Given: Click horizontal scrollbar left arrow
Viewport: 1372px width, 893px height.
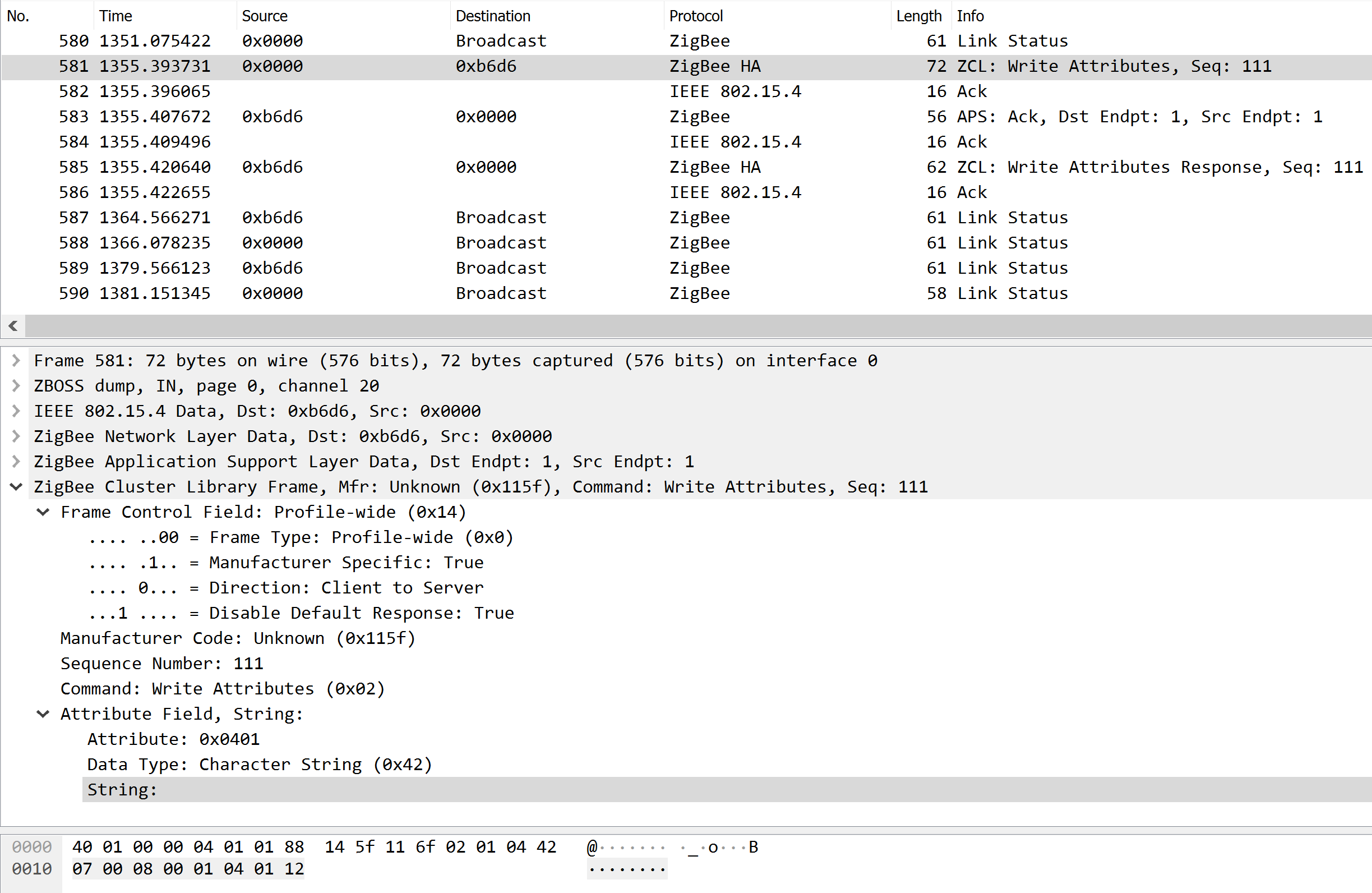Looking at the screenshot, I should click(x=13, y=326).
